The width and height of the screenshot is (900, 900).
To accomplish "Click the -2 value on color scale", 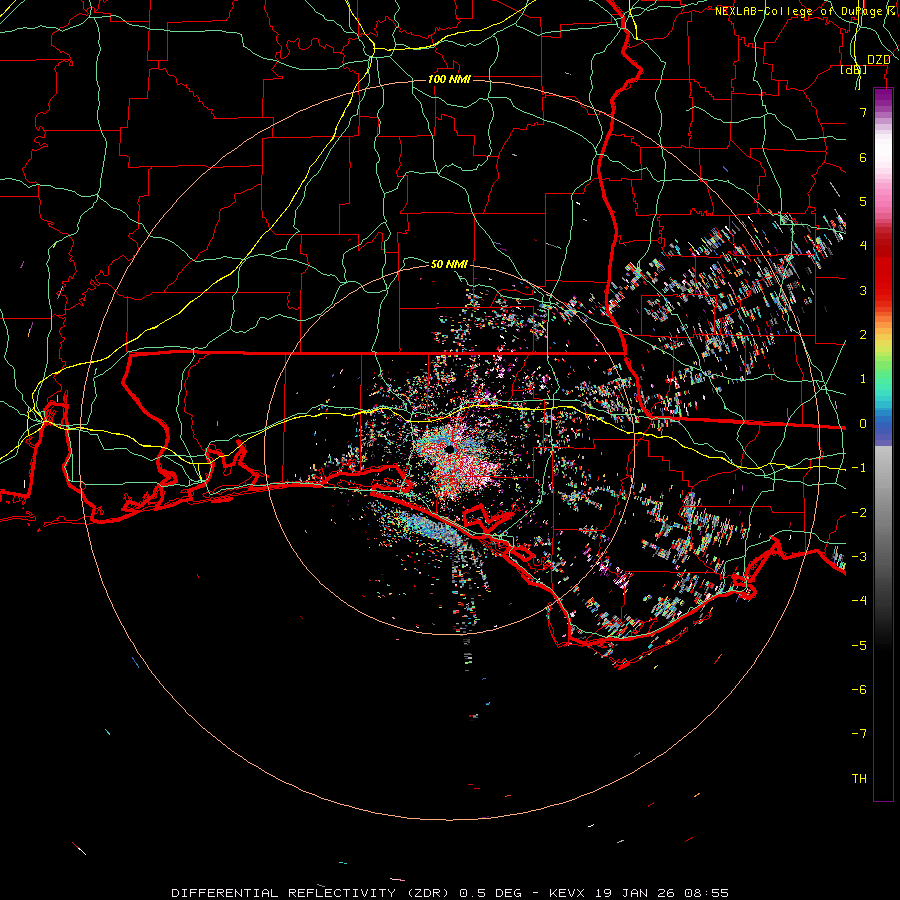I will 859,513.
